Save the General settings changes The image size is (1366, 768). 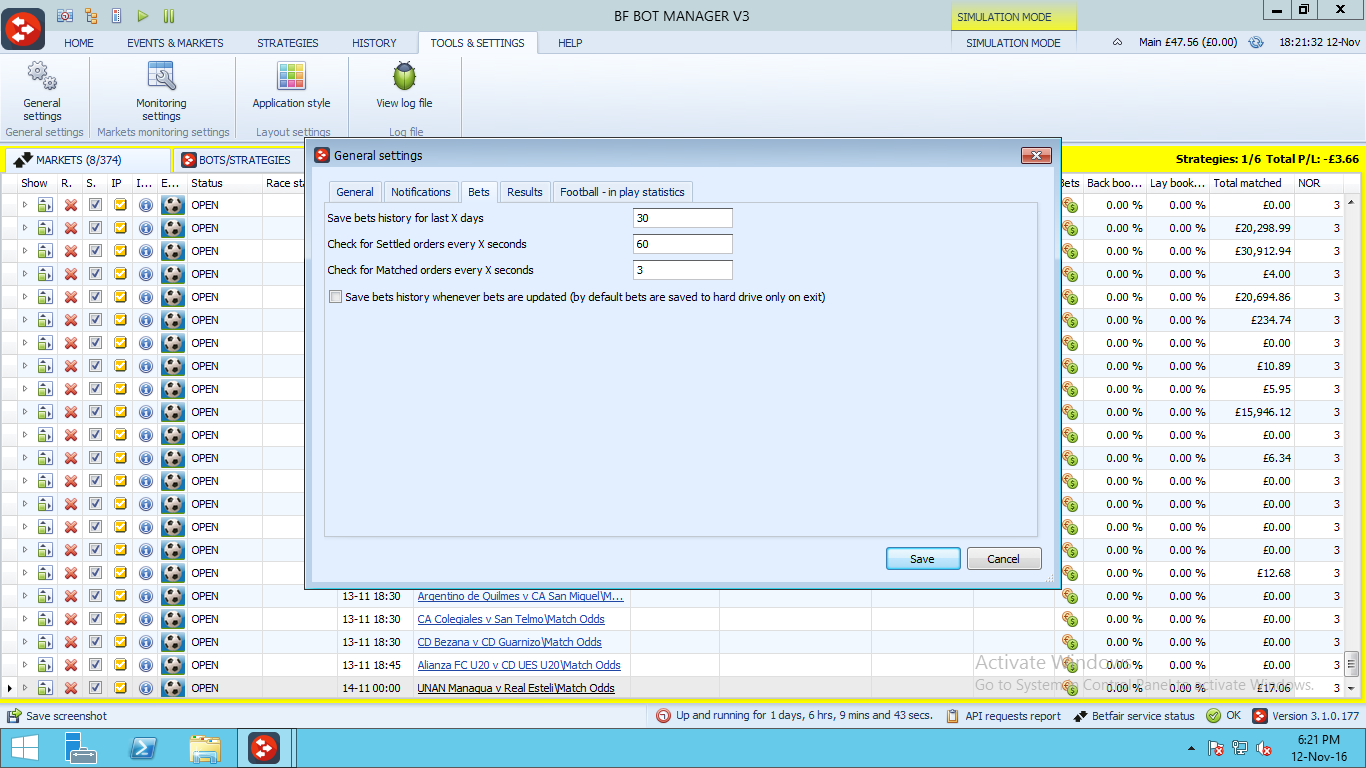tap(922, 559)
